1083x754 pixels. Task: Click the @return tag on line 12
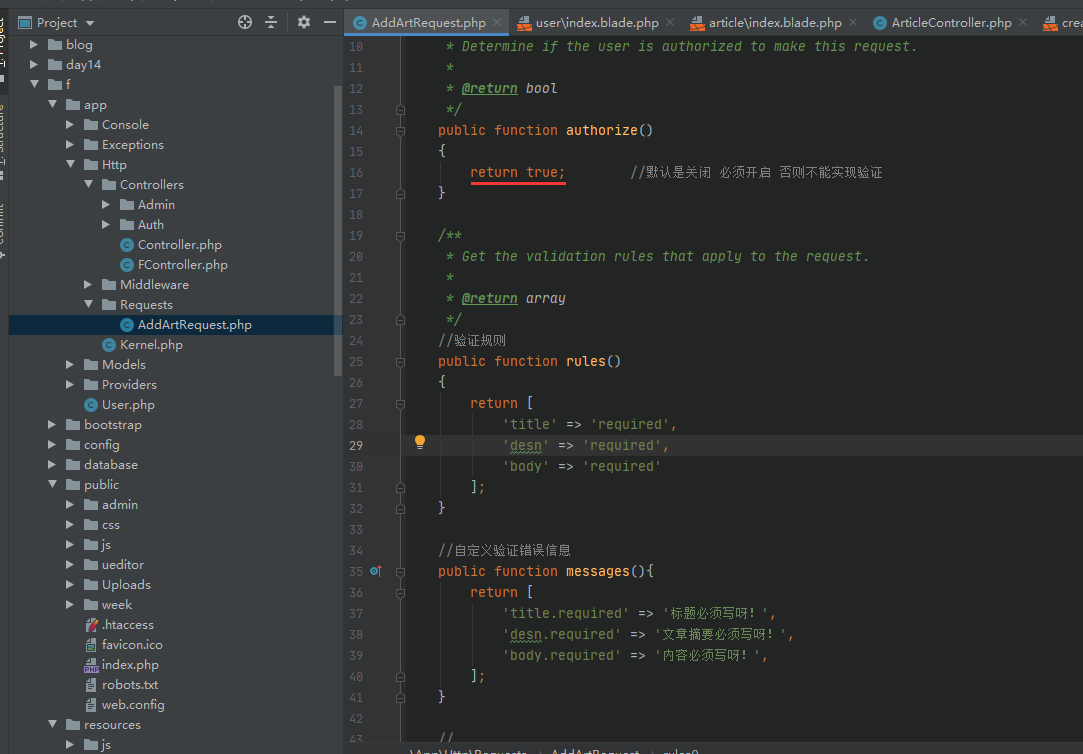pyautogui.click(x=490, y=88)
